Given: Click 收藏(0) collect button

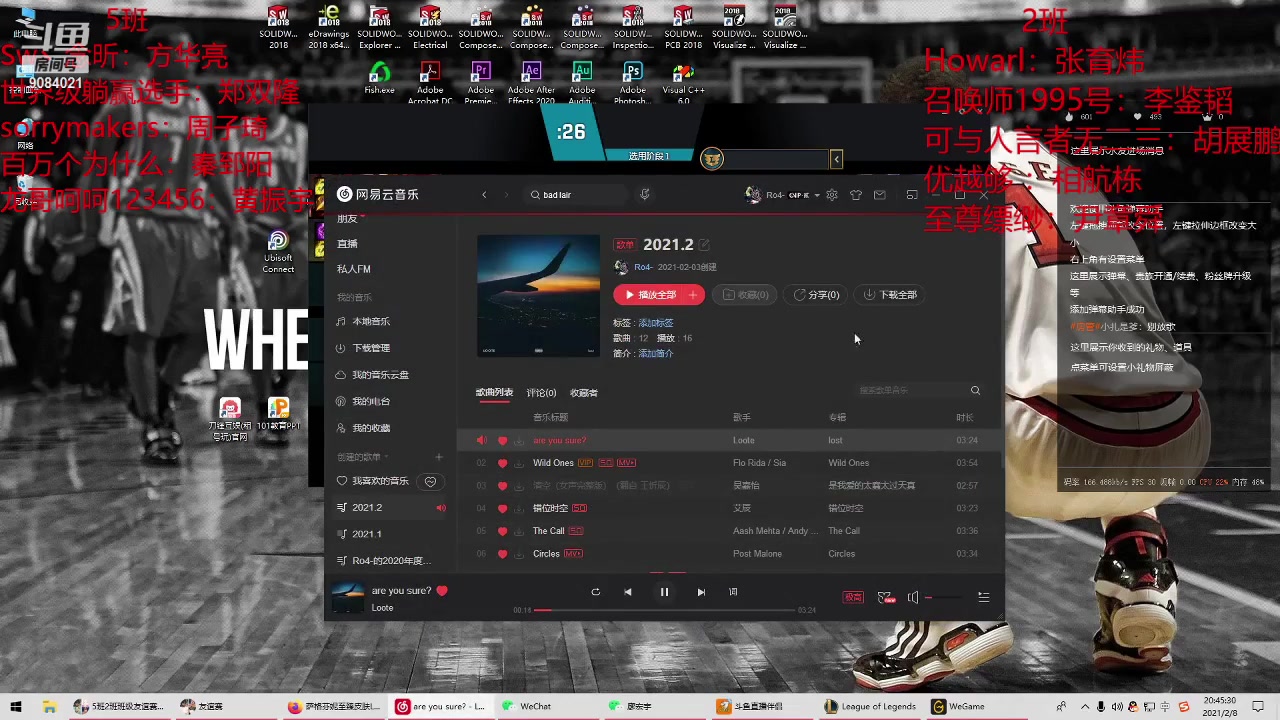Looking at the screenshot, I should [745, 295].
